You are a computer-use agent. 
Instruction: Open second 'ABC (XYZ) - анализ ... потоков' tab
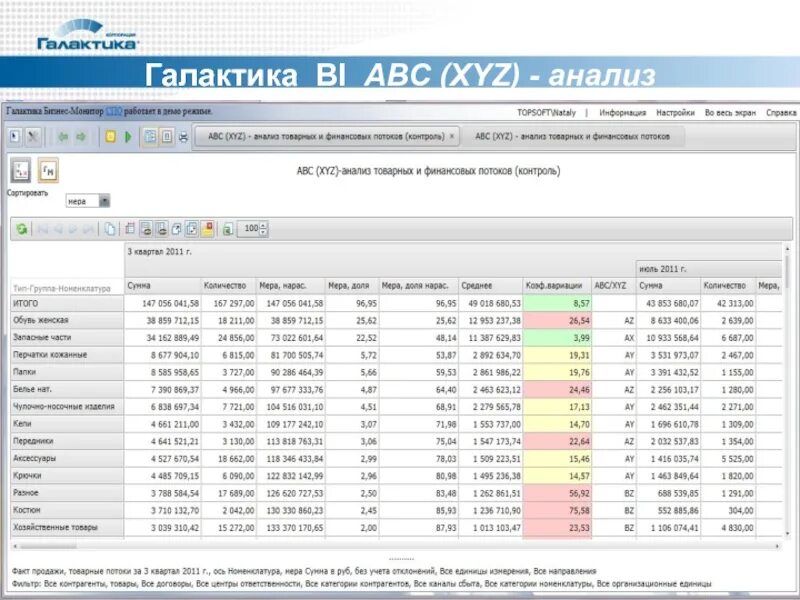click(572, 137)
